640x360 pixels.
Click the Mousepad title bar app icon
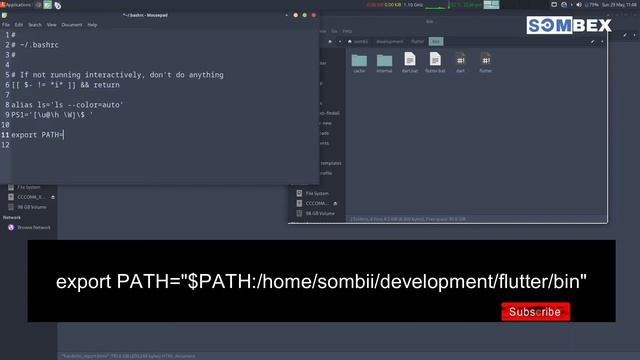pos(4,16)
